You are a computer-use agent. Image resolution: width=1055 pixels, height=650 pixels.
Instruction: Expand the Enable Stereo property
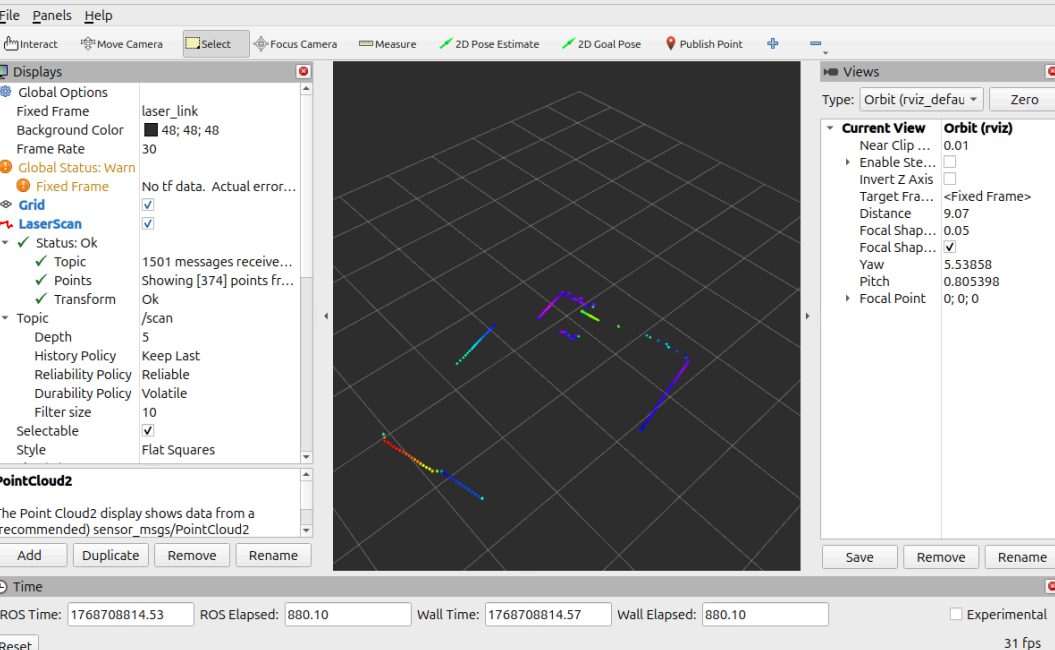point(848,162)
